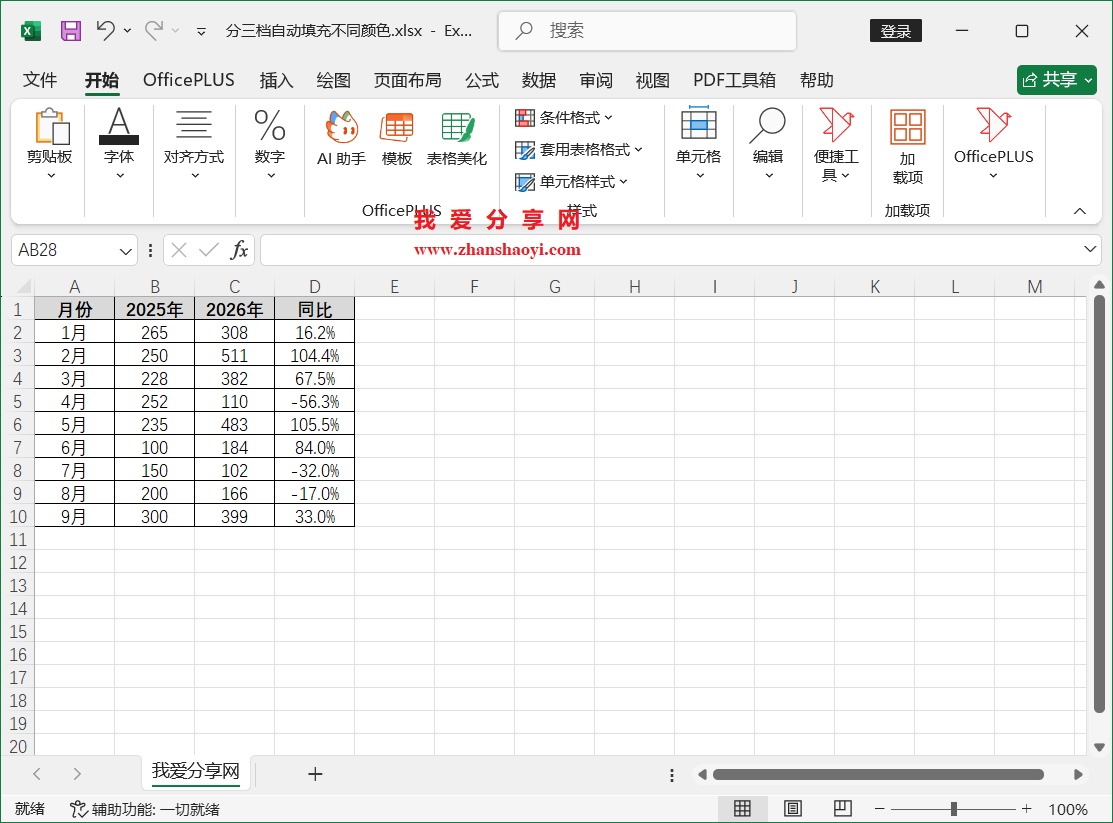Customize Quick Access Toolbar dropdown

[202, 31]
